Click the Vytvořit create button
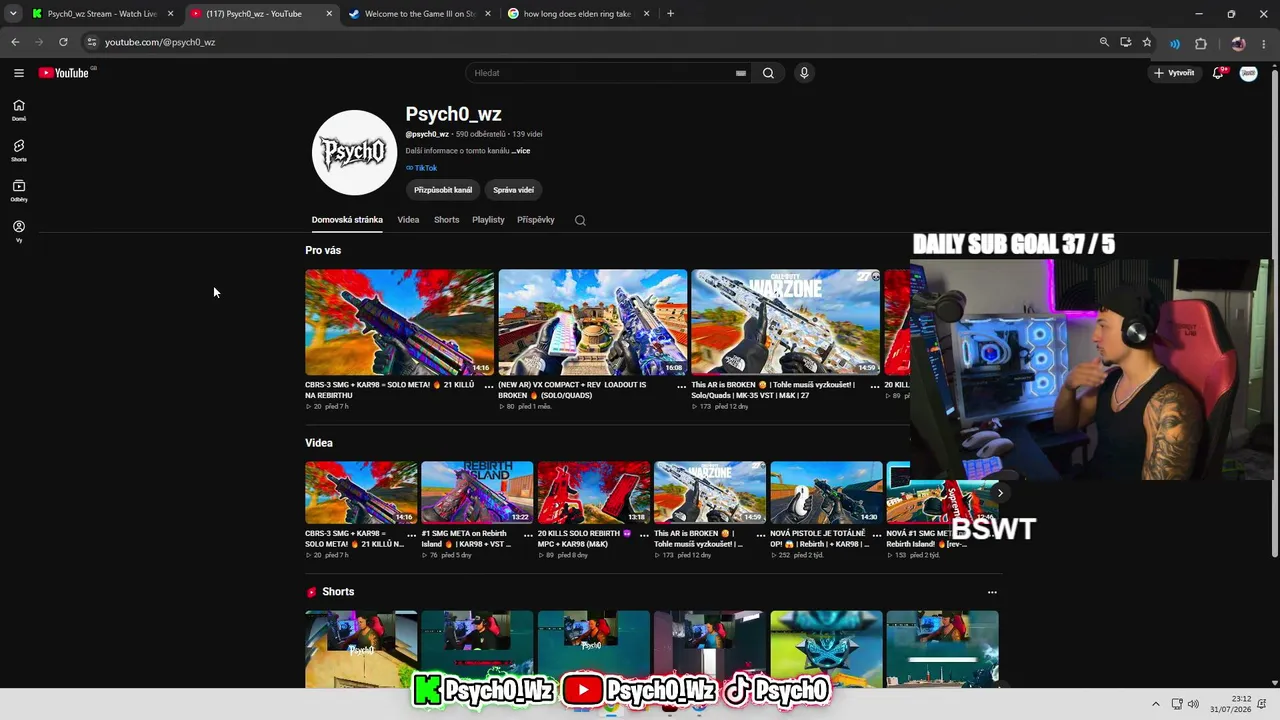The image size is (1280, 720). point(1174,73)
